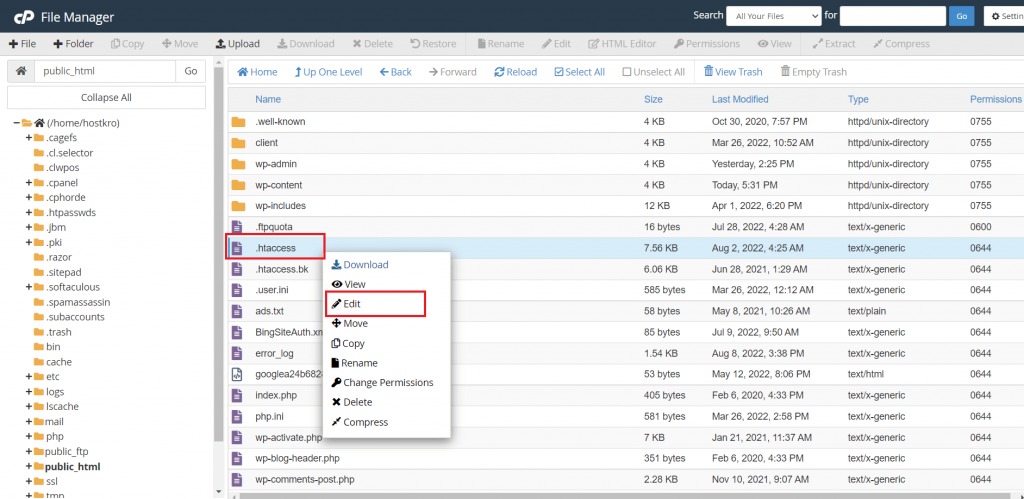
Task: Expand the etc tree folder
Action: click(x=29, y=377)
